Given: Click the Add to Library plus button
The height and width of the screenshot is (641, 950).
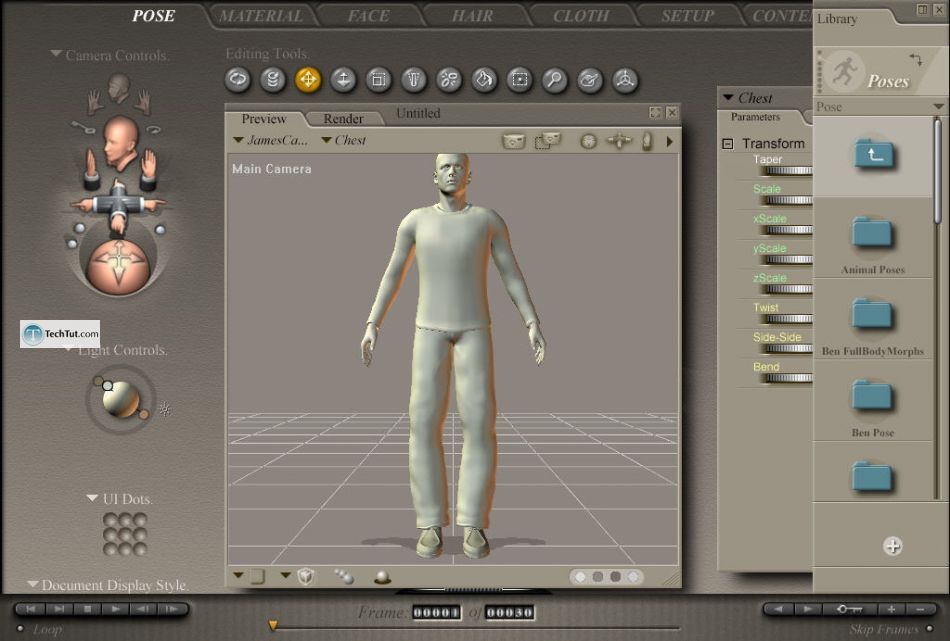Looking at the screenshot, I should pyautogui.click(x=892, y=546).
